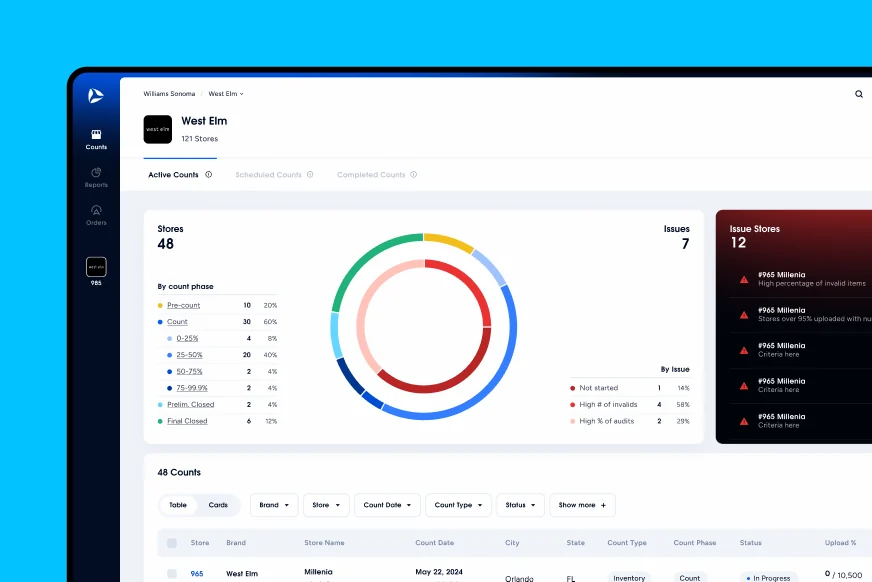Open store 965 link in table

(x=197, y=574)
